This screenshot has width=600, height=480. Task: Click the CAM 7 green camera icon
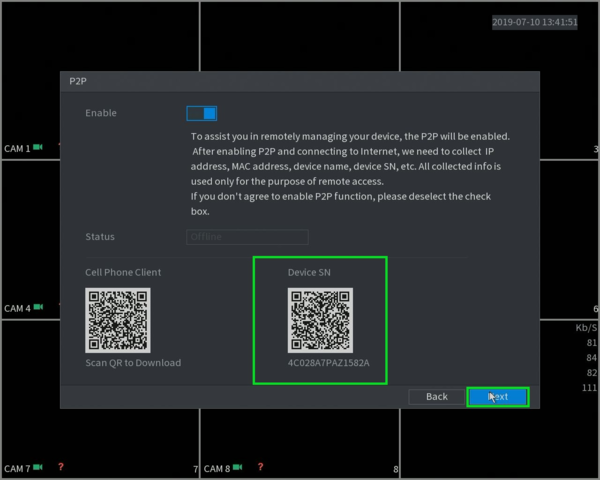click(38, 467)
